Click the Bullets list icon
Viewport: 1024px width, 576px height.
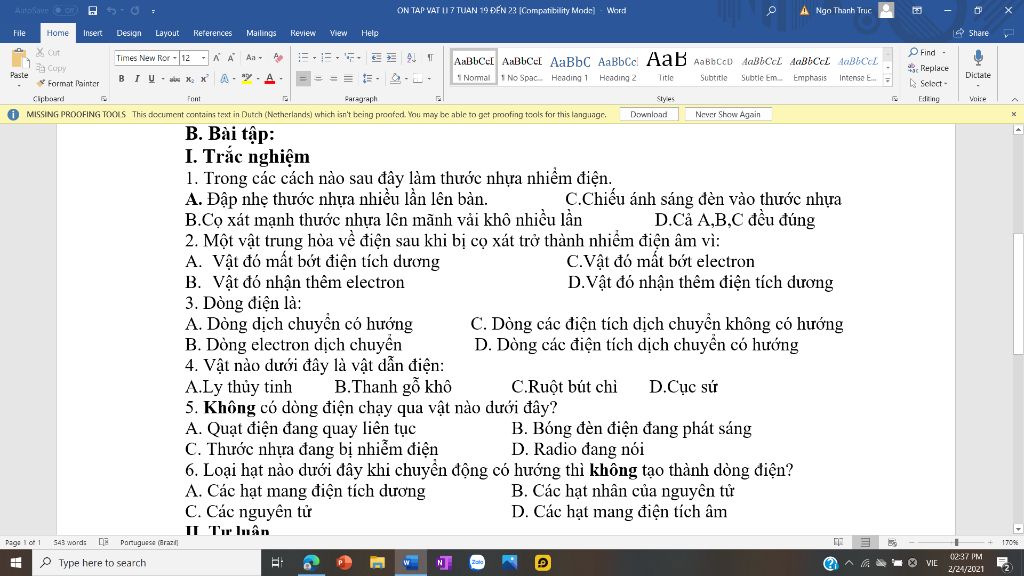click(304, 58)
